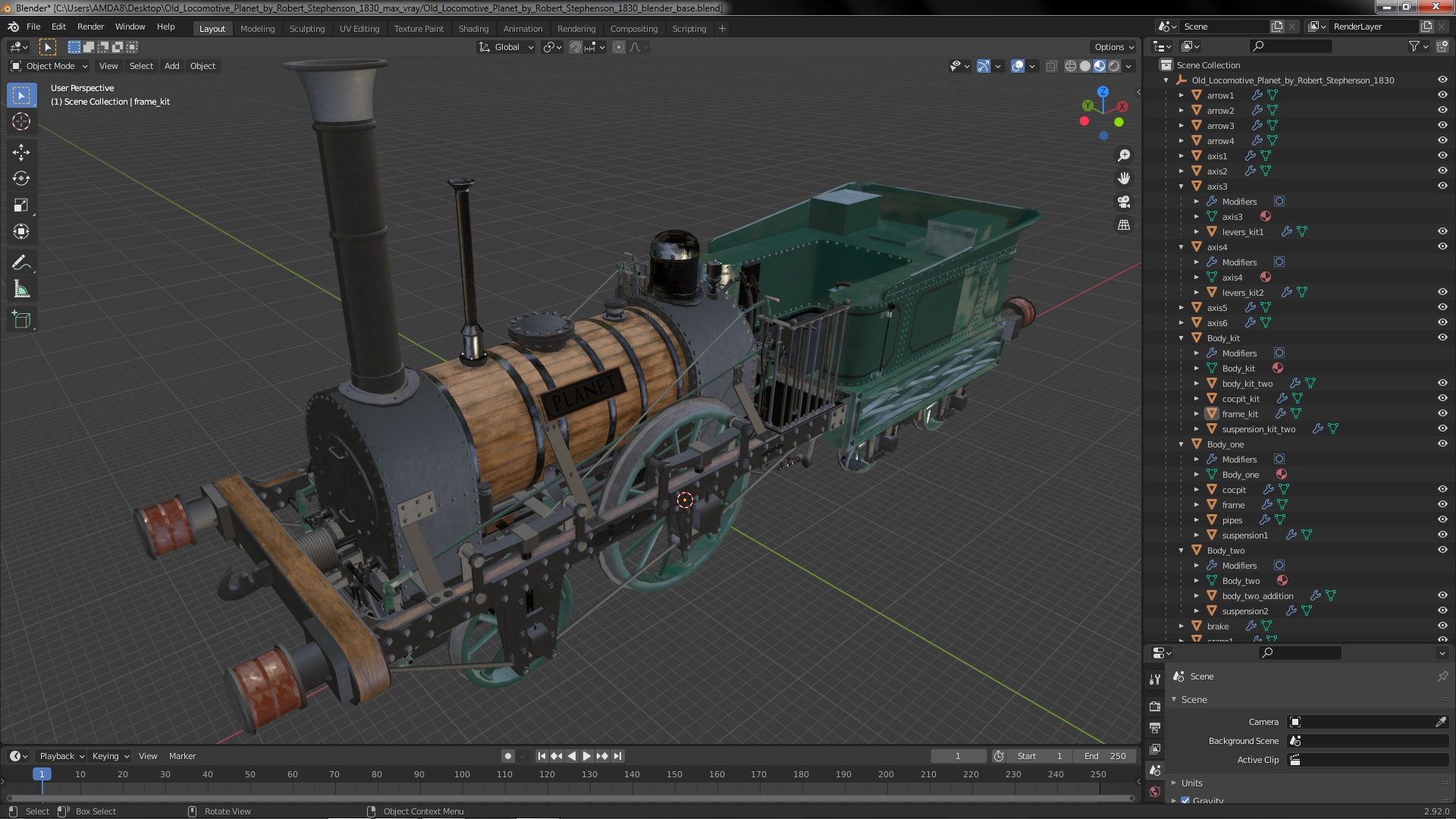
Task: Toggle proportional editing icon
Action: click(x=619, y=47)
